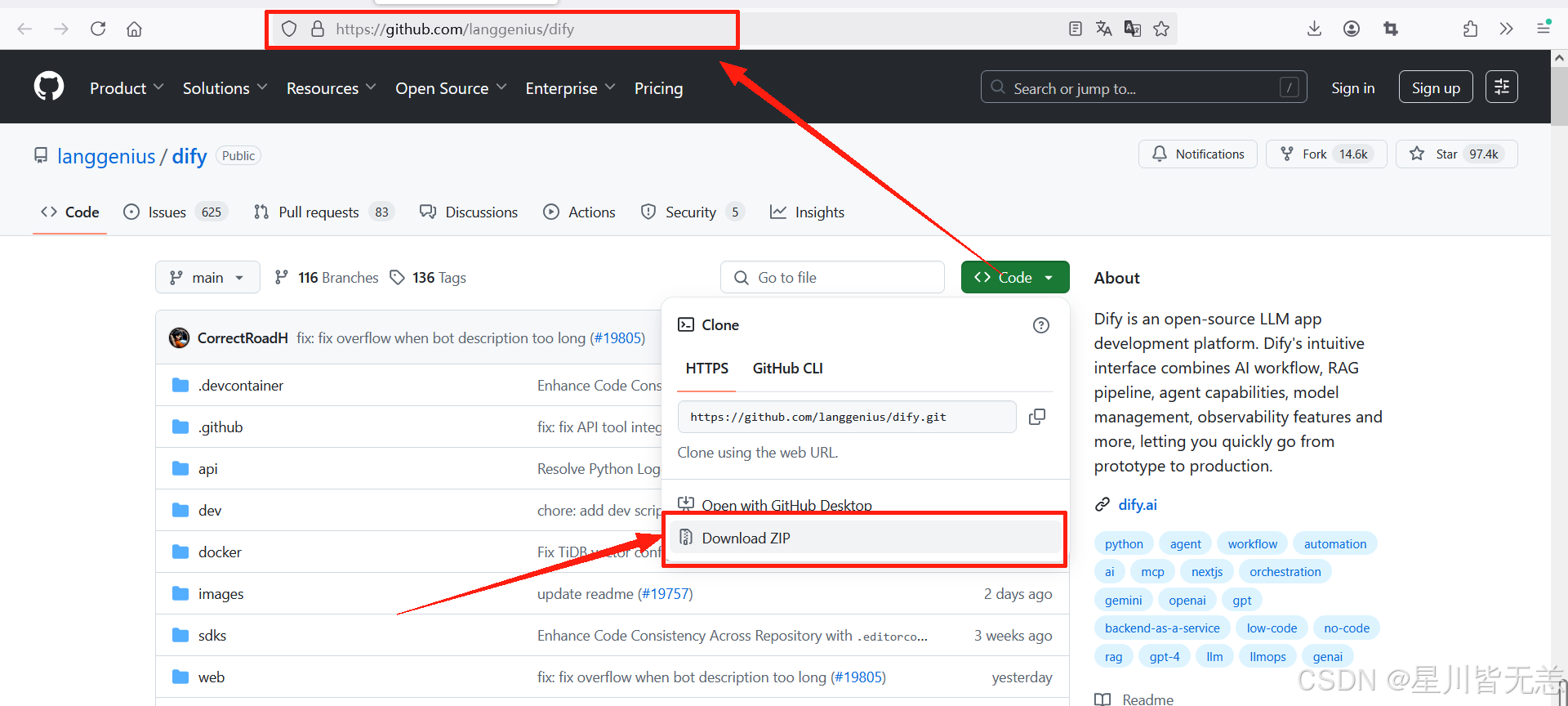Open appearance settings icon next to Sign up

(1502, 87)
